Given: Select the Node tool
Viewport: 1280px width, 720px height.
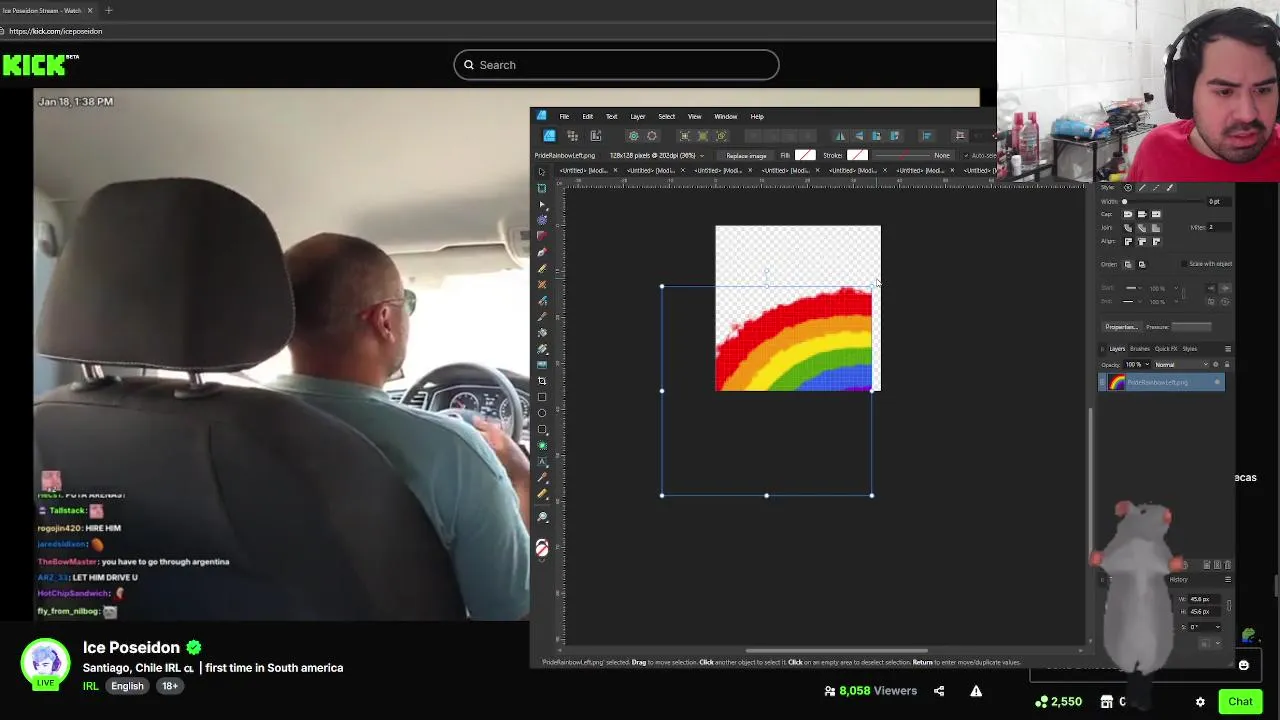Looking at the screenshot, I should coord(542,204).
